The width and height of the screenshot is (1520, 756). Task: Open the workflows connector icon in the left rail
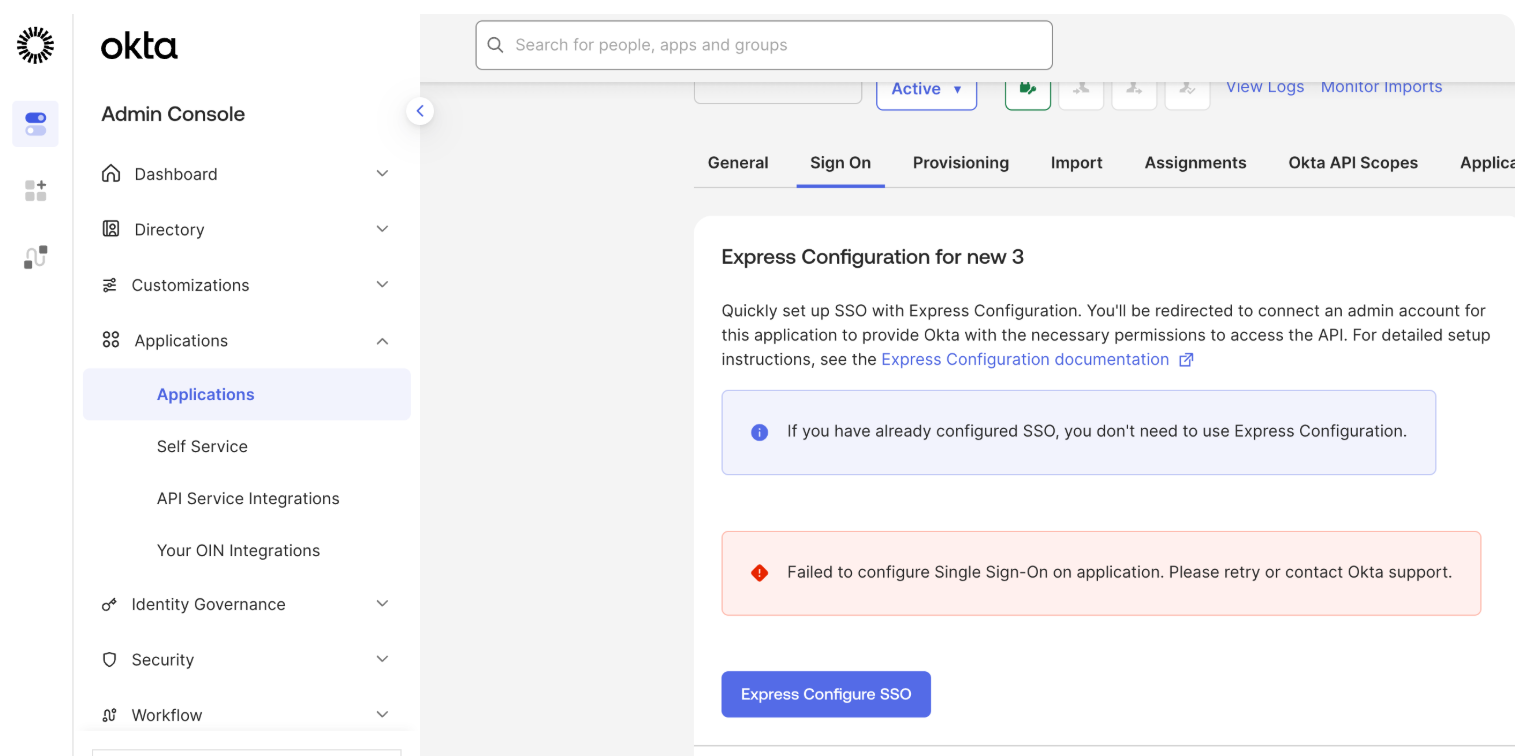click(x=35, y=257)
